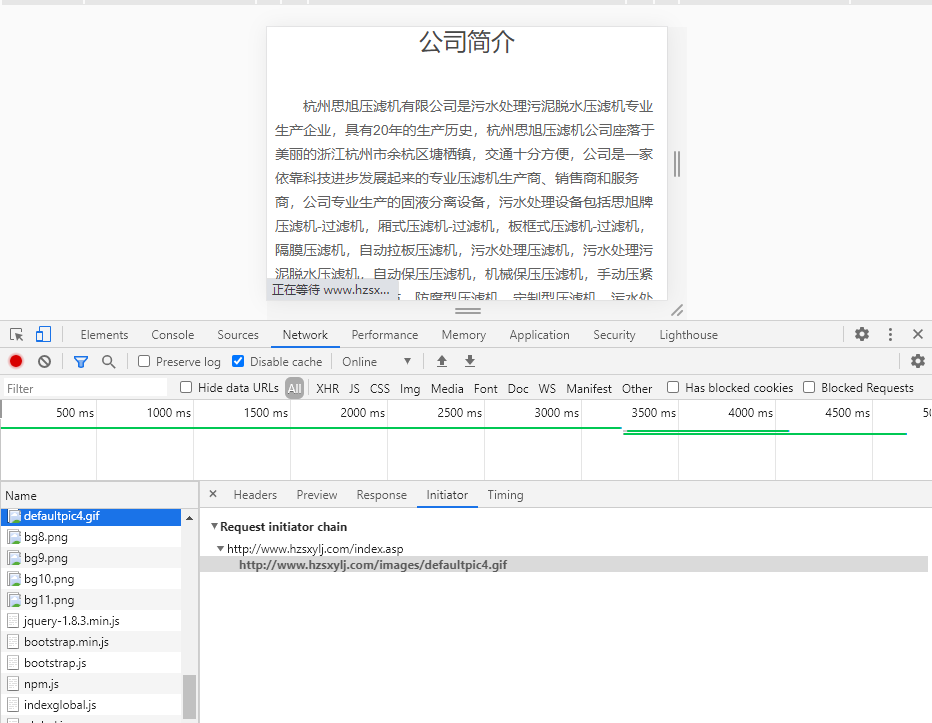Import HAR file upload arrow icon
The image size is (932, 723).
point(442,361)
